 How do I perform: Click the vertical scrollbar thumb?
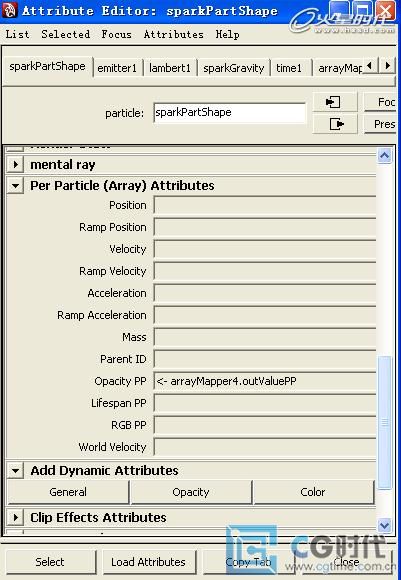385,422
